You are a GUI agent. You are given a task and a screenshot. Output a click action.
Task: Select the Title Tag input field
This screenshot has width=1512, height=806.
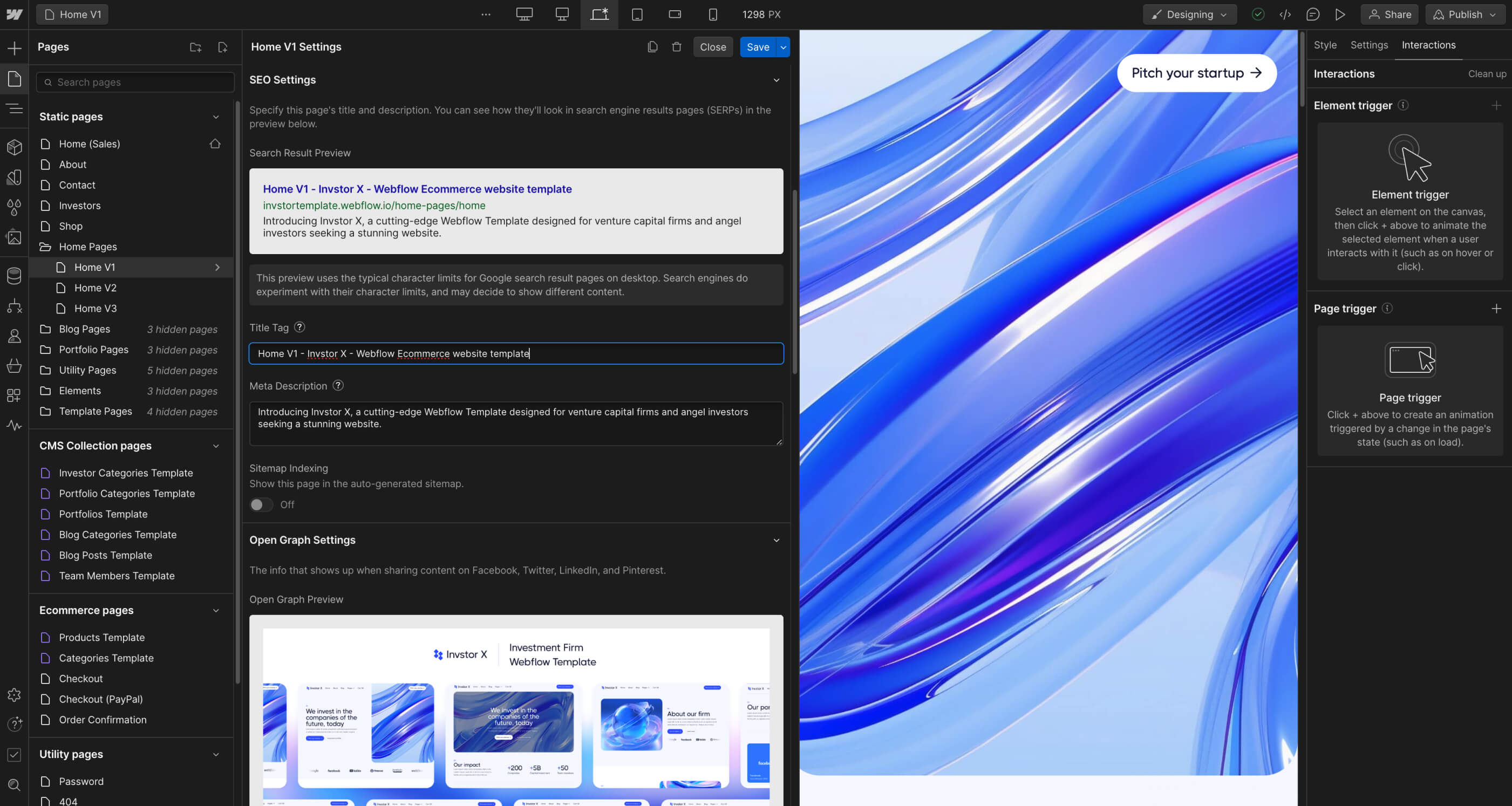pos(516,353)
